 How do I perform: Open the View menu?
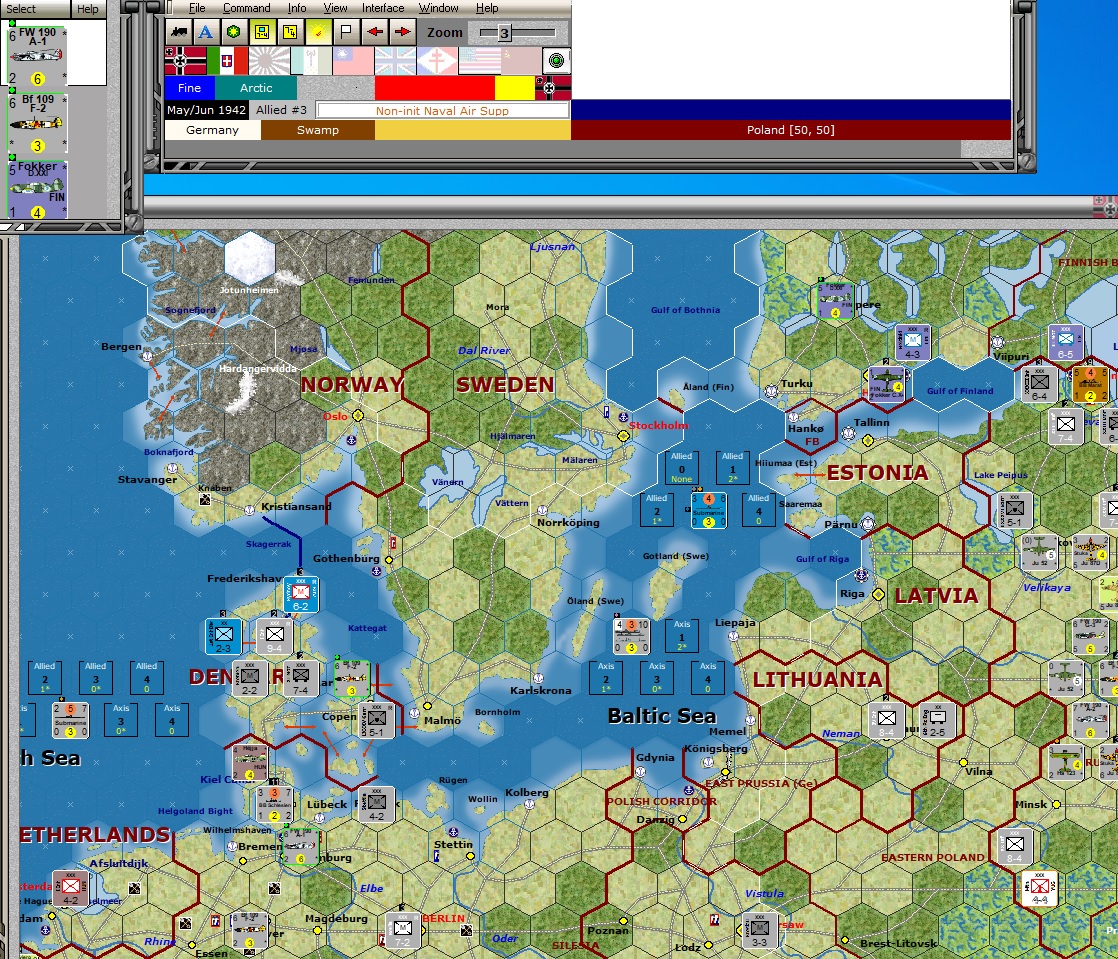click(x=335, y=8)
